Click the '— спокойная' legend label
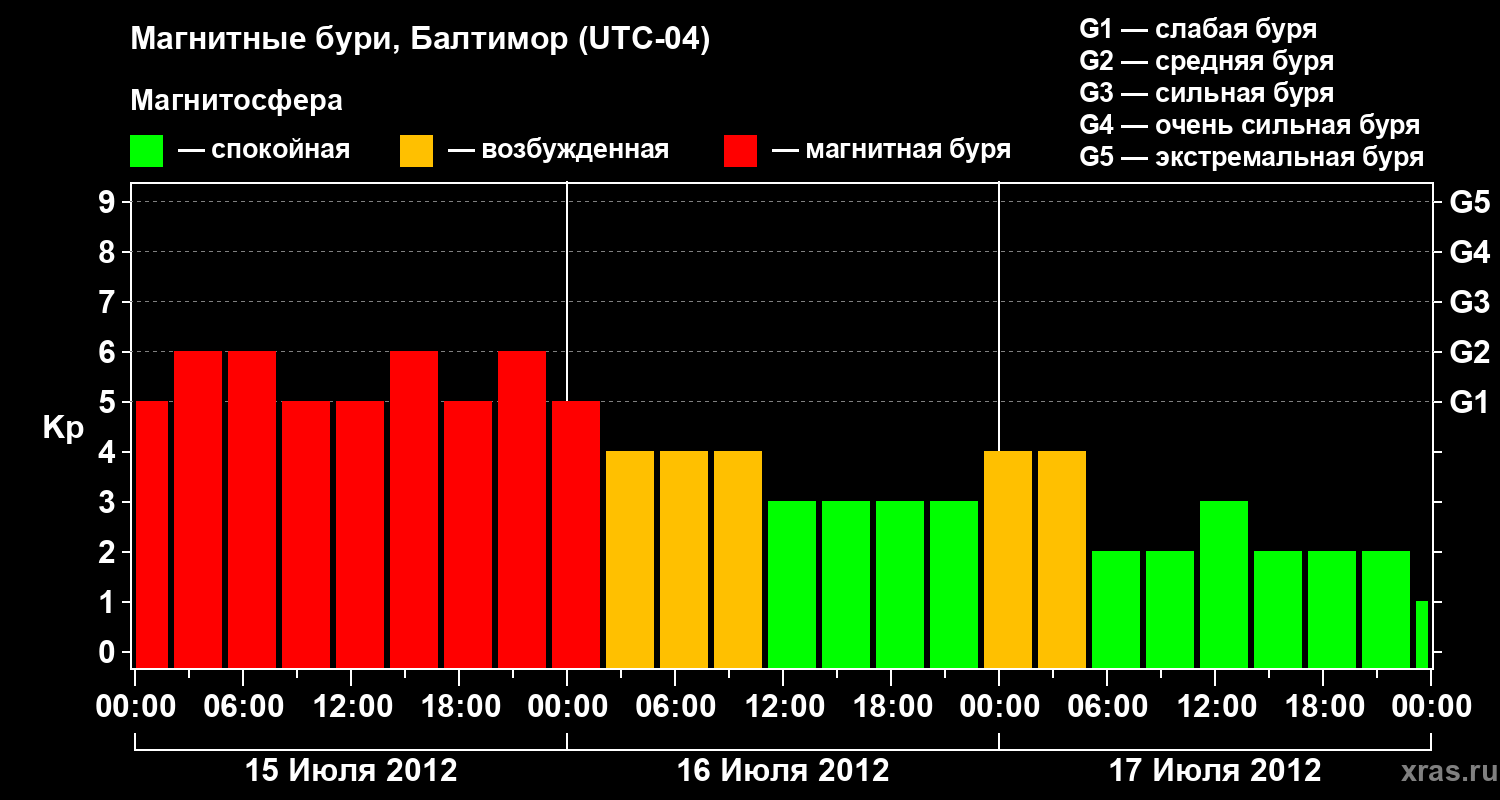 coord(264,150)
